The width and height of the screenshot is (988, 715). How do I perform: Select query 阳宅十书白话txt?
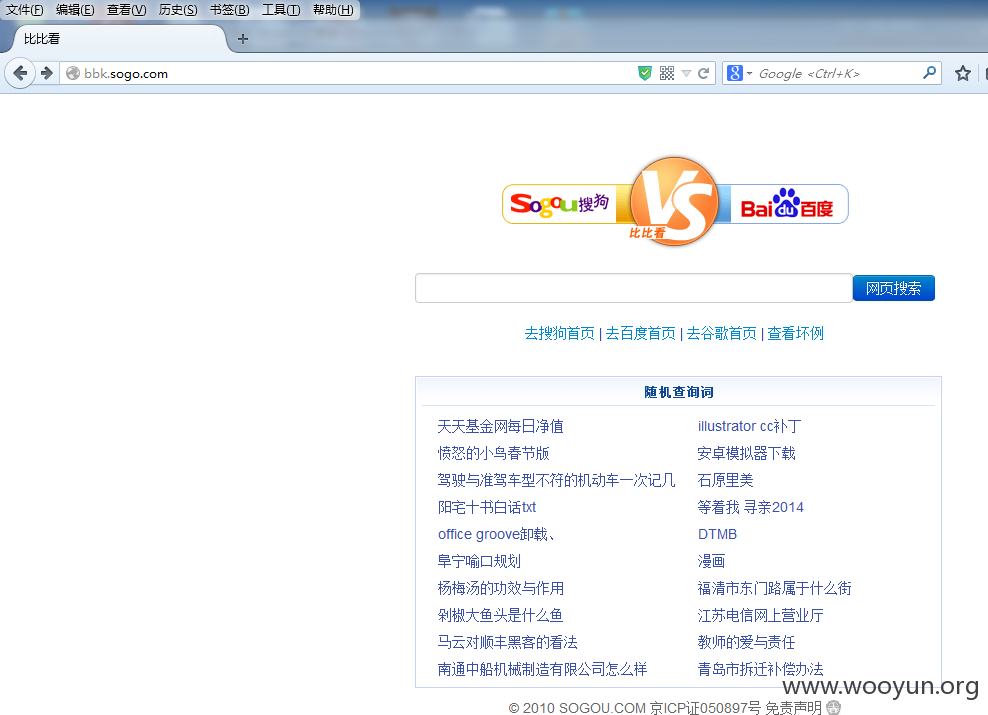click(486, 508)
